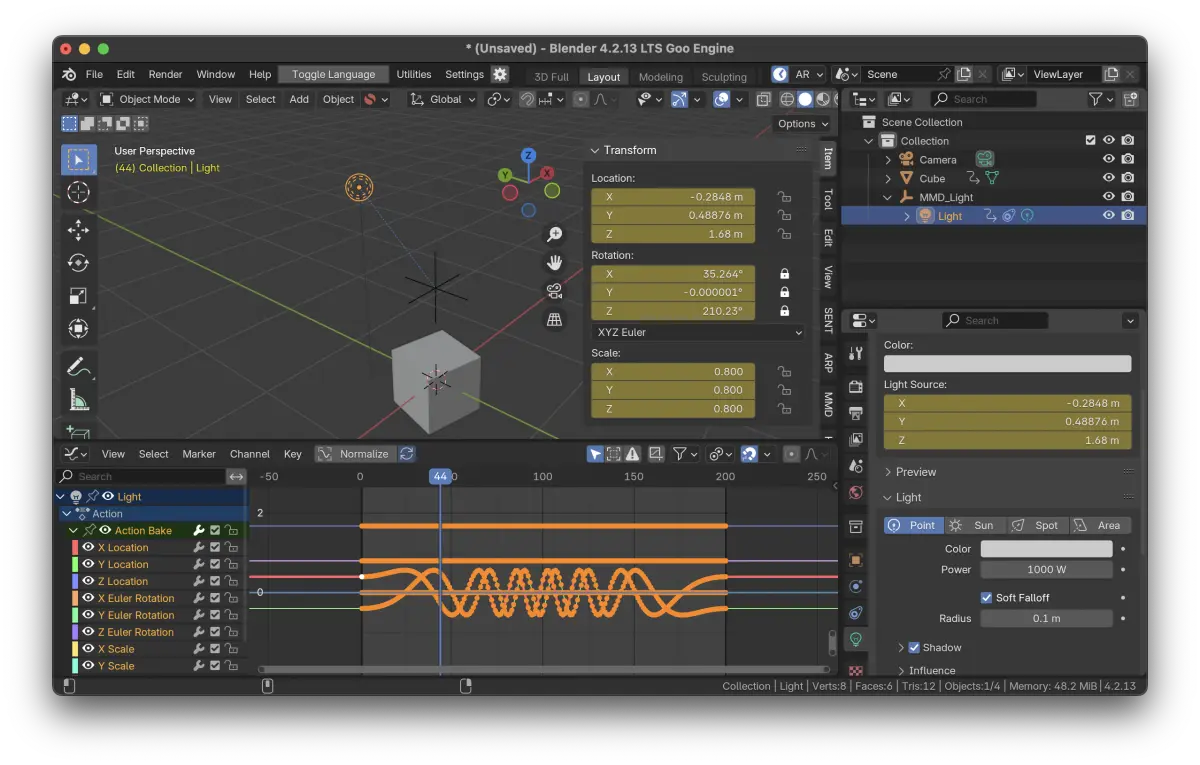Hide the Cube in the outliner
The height and width of the screenshot is (765, 1200).
pos(1108,178)
